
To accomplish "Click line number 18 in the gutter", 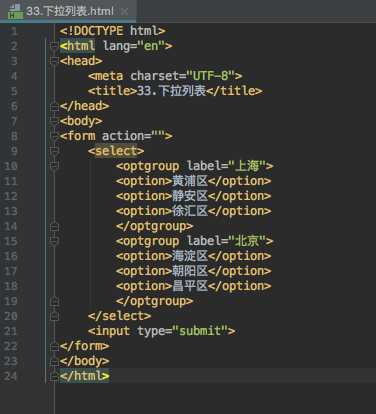I will tap(11, 286).
